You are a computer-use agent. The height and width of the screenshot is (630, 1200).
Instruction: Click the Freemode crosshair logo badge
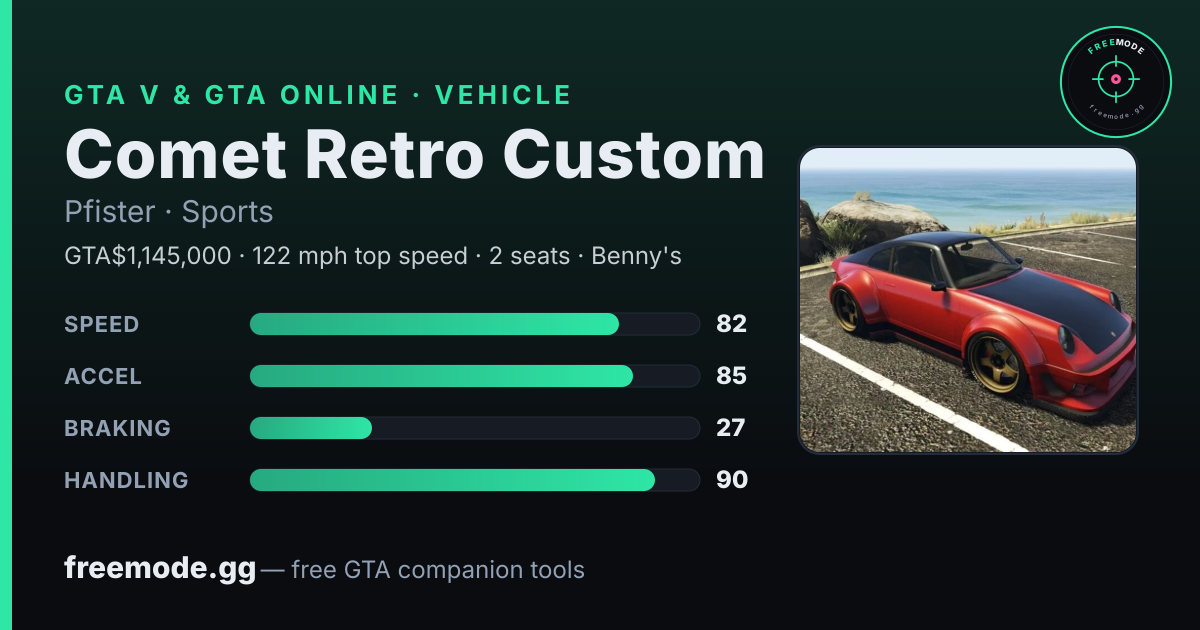point(1115,82)
